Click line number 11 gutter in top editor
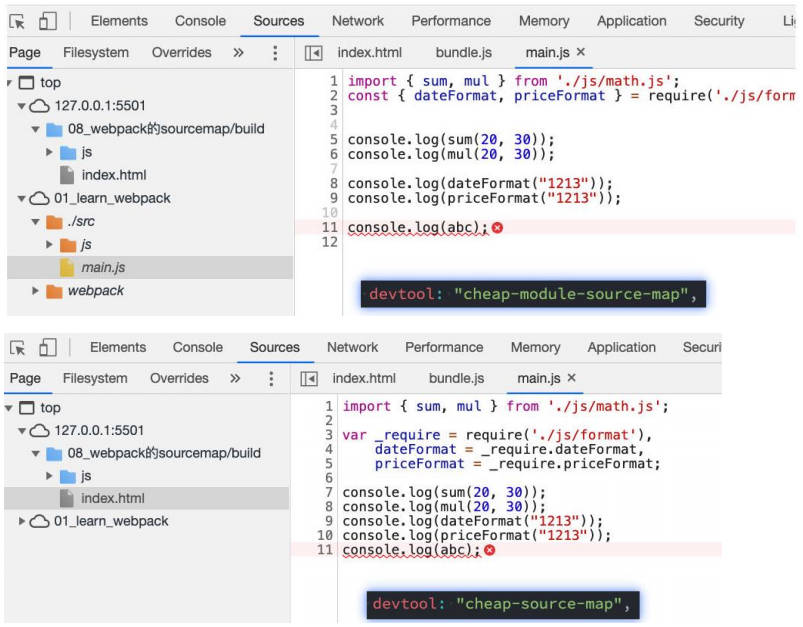The image size is (803, 627). coord(330,227)
